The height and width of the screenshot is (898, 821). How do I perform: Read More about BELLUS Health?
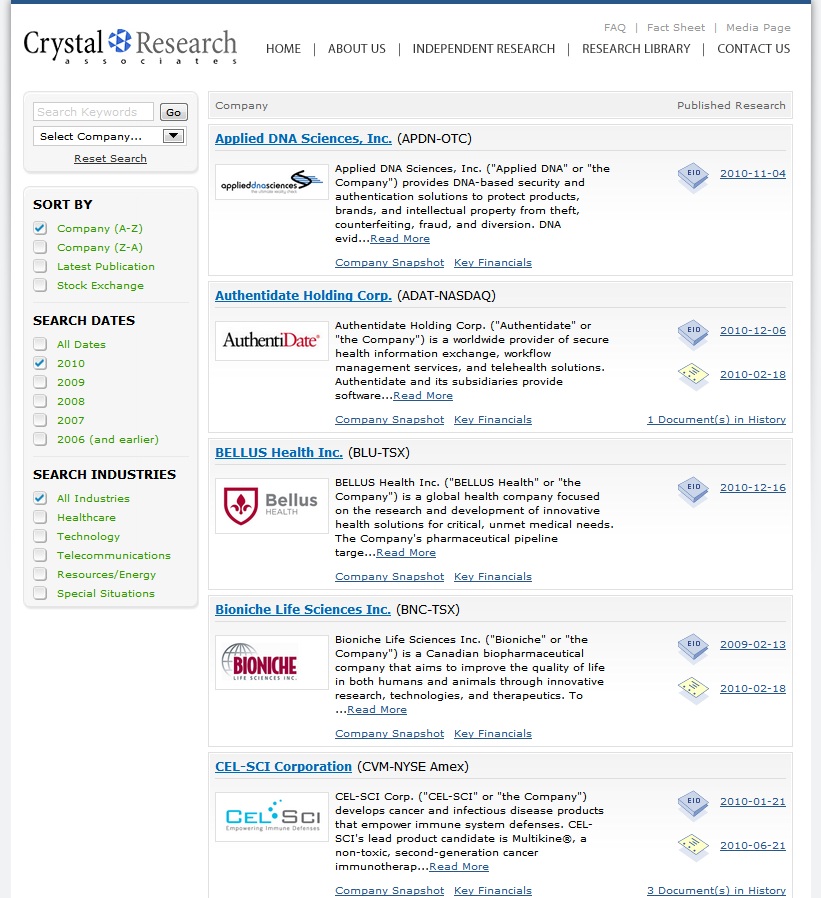coord(406,553)
